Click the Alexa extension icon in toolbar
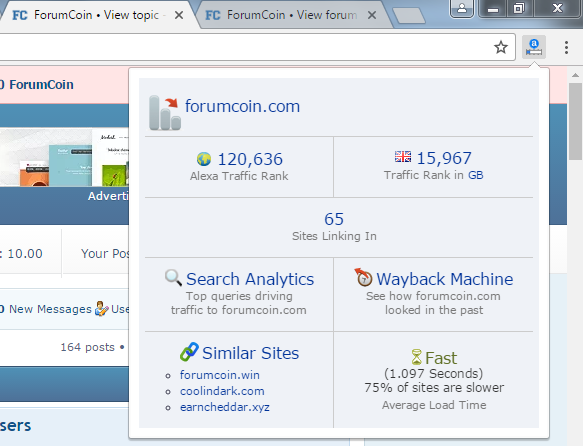 (534, 47)
